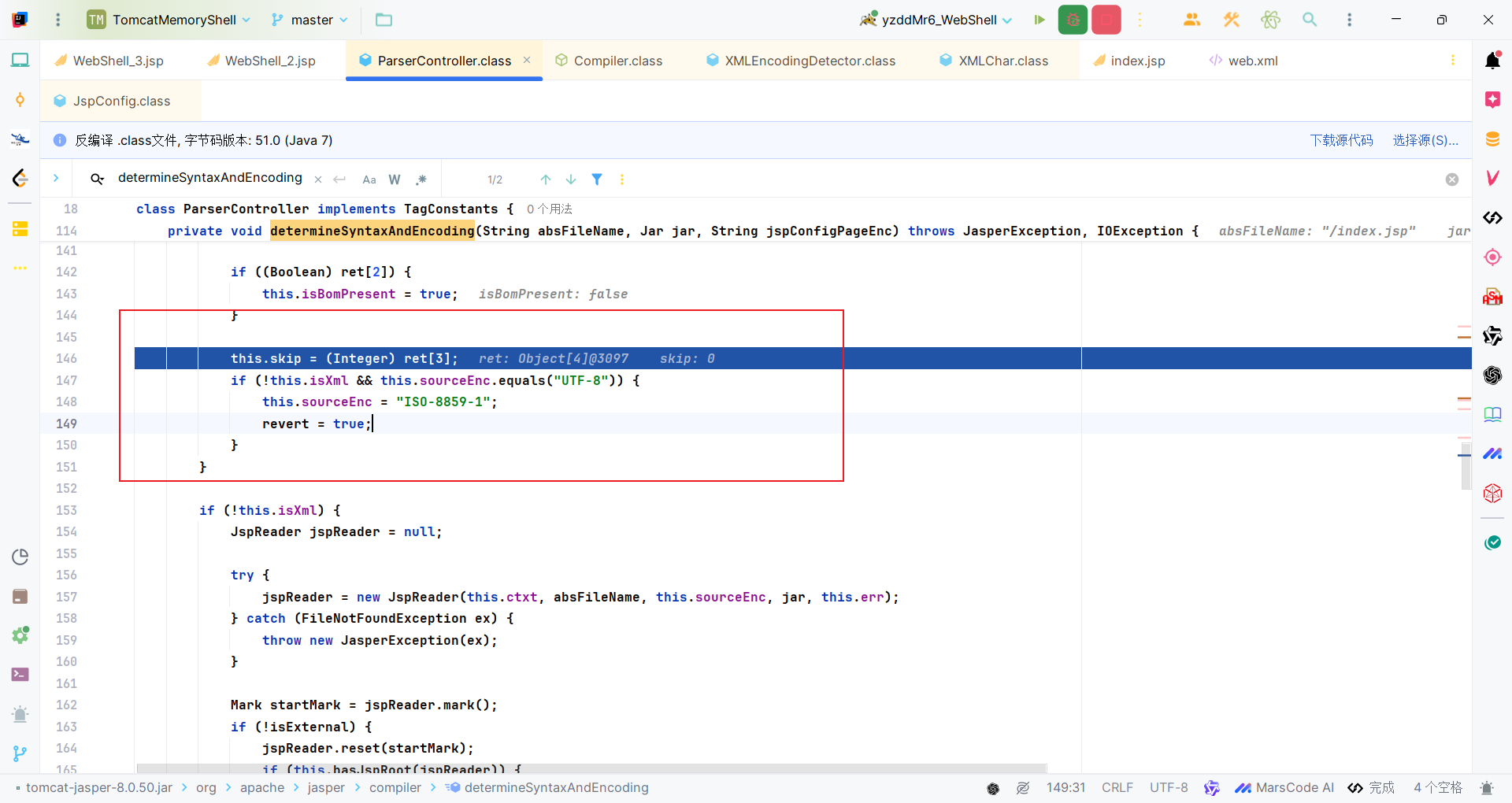The width and height of the screenshot is (1512, 803).
Task: Toggle Regex (.*) search option
Action: (x=421, y=179)
